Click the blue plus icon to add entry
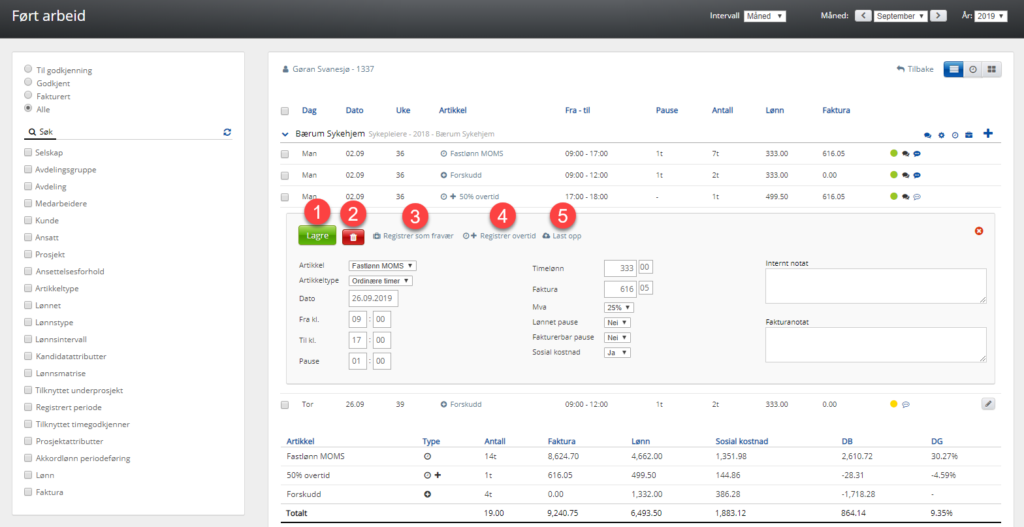This screenshot has width=1024, height=527. pyautogui.click(x=988, y=133)
